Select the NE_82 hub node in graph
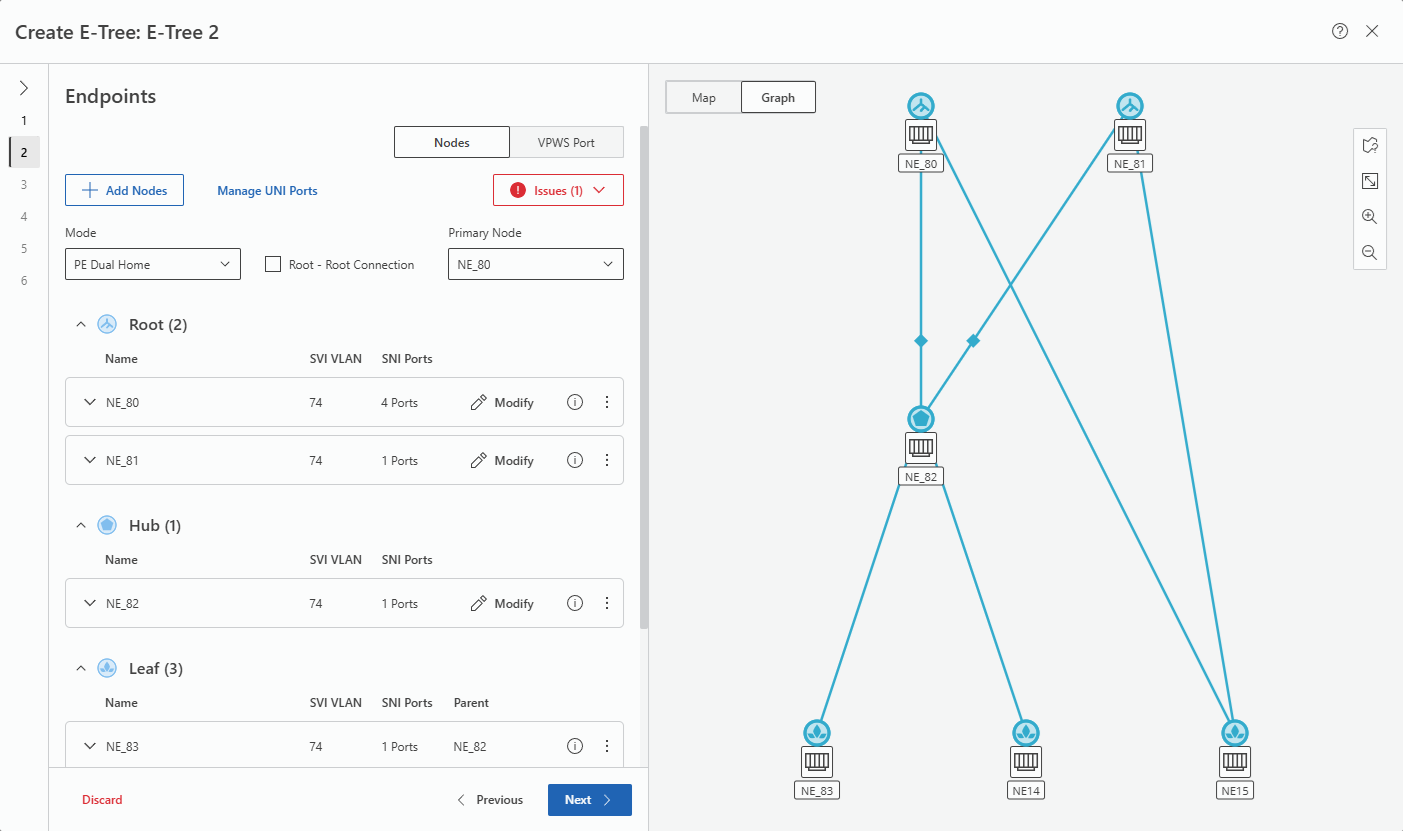The height and width of the screenshot is (831, 1403). click(920, 447)
